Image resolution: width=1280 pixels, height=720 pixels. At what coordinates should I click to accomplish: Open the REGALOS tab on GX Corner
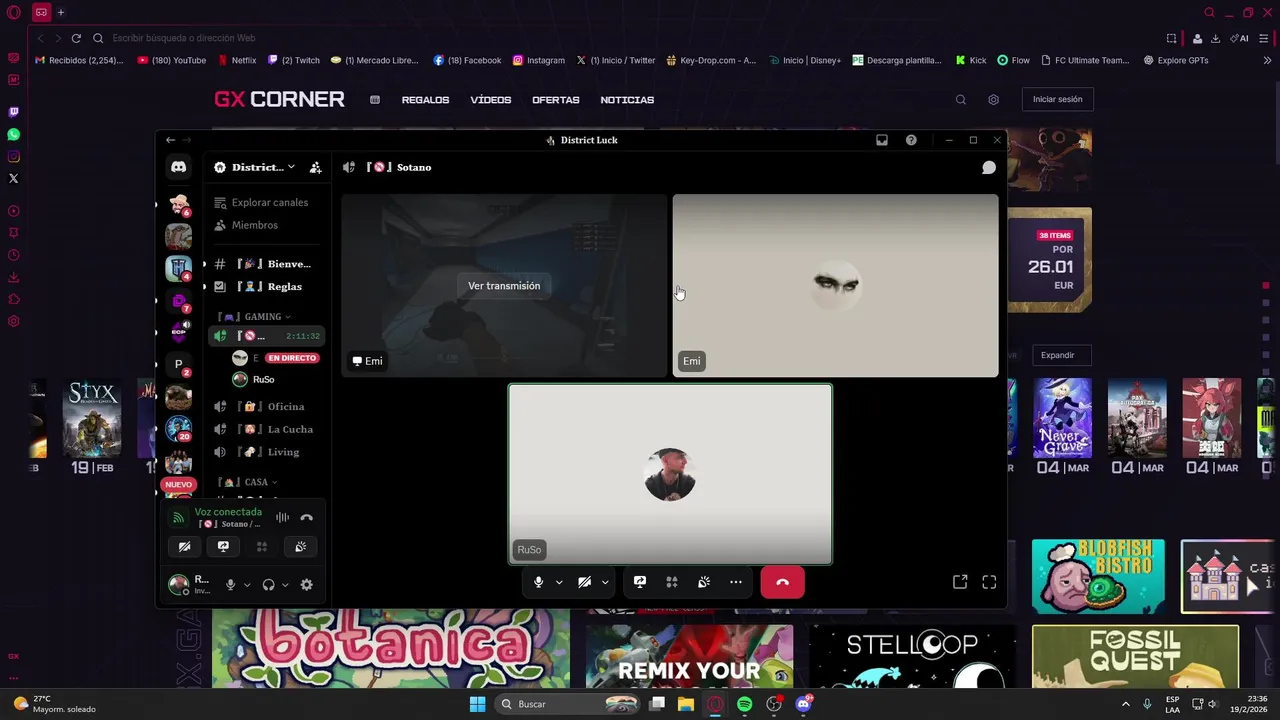(425, 100)
